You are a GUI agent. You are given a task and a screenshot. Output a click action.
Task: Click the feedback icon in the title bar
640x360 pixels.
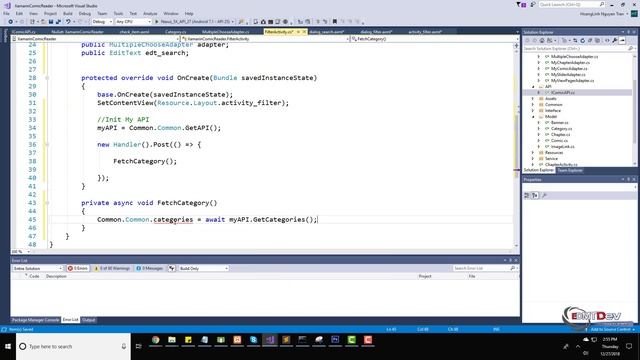(533, 5)
